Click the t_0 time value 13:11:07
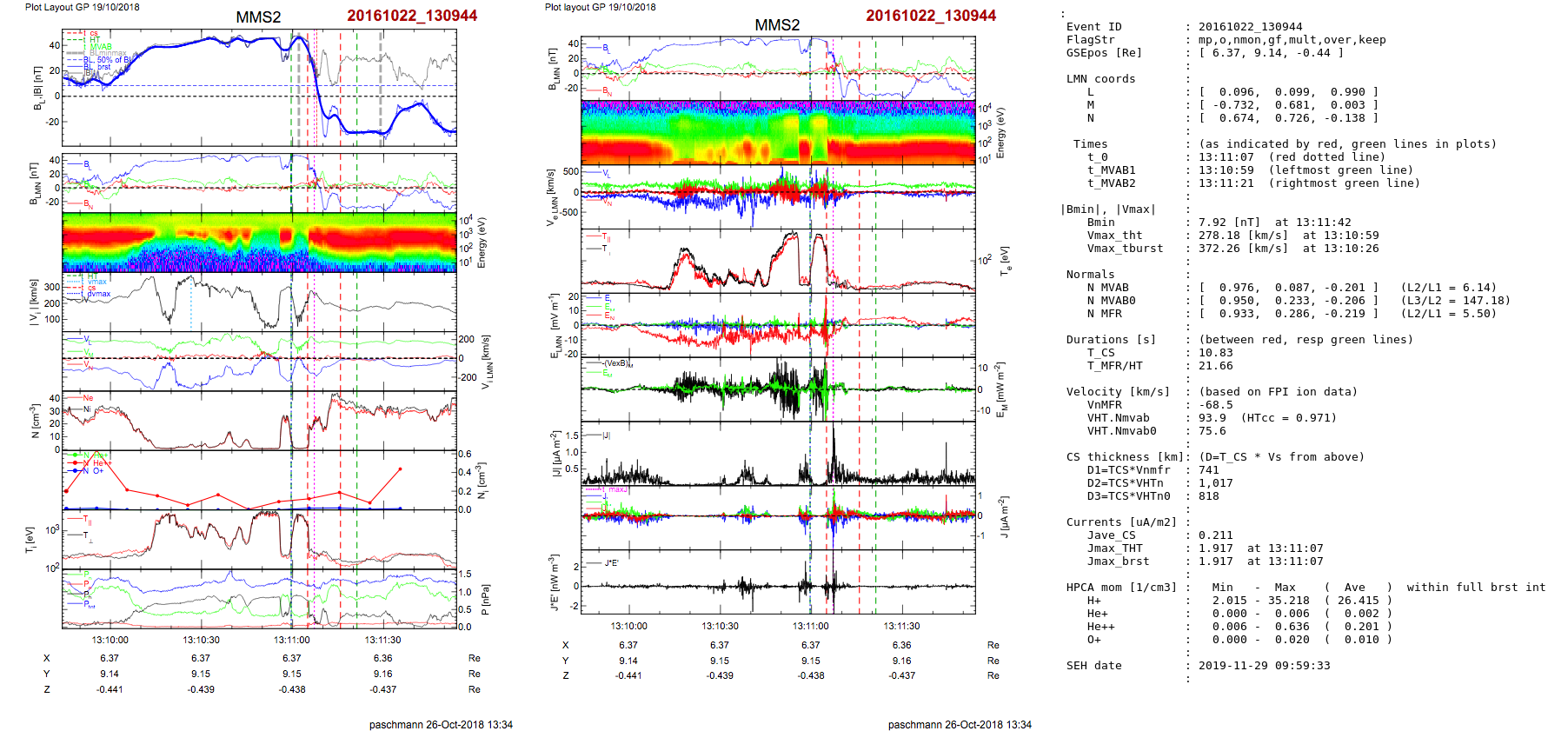The image size is (1568, 731). point(1226,157)
